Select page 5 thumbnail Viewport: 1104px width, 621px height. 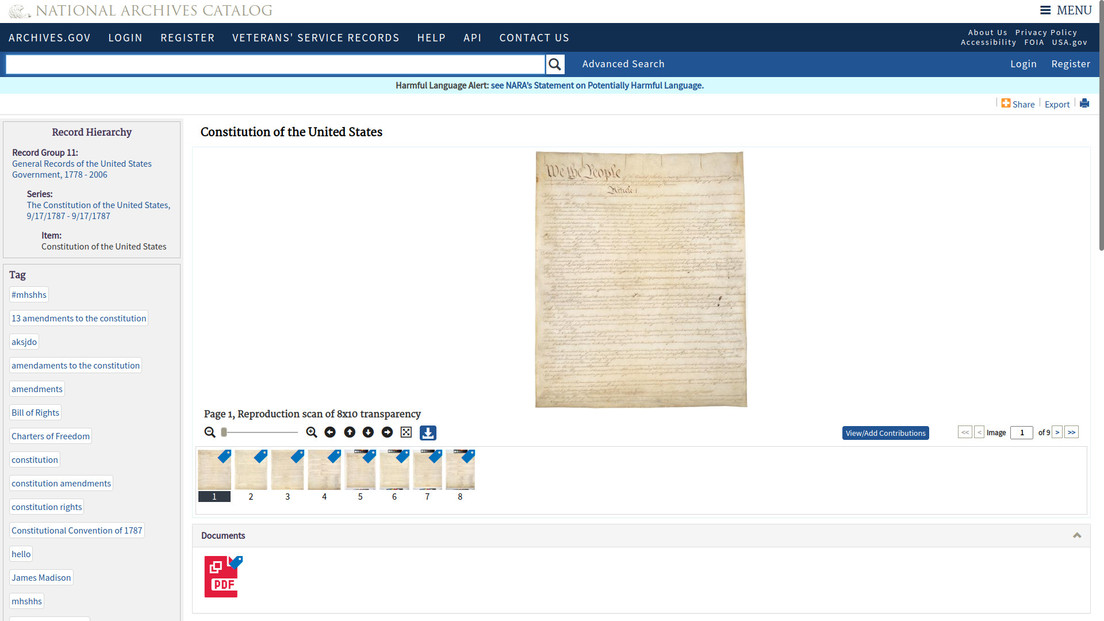(360, 470)
